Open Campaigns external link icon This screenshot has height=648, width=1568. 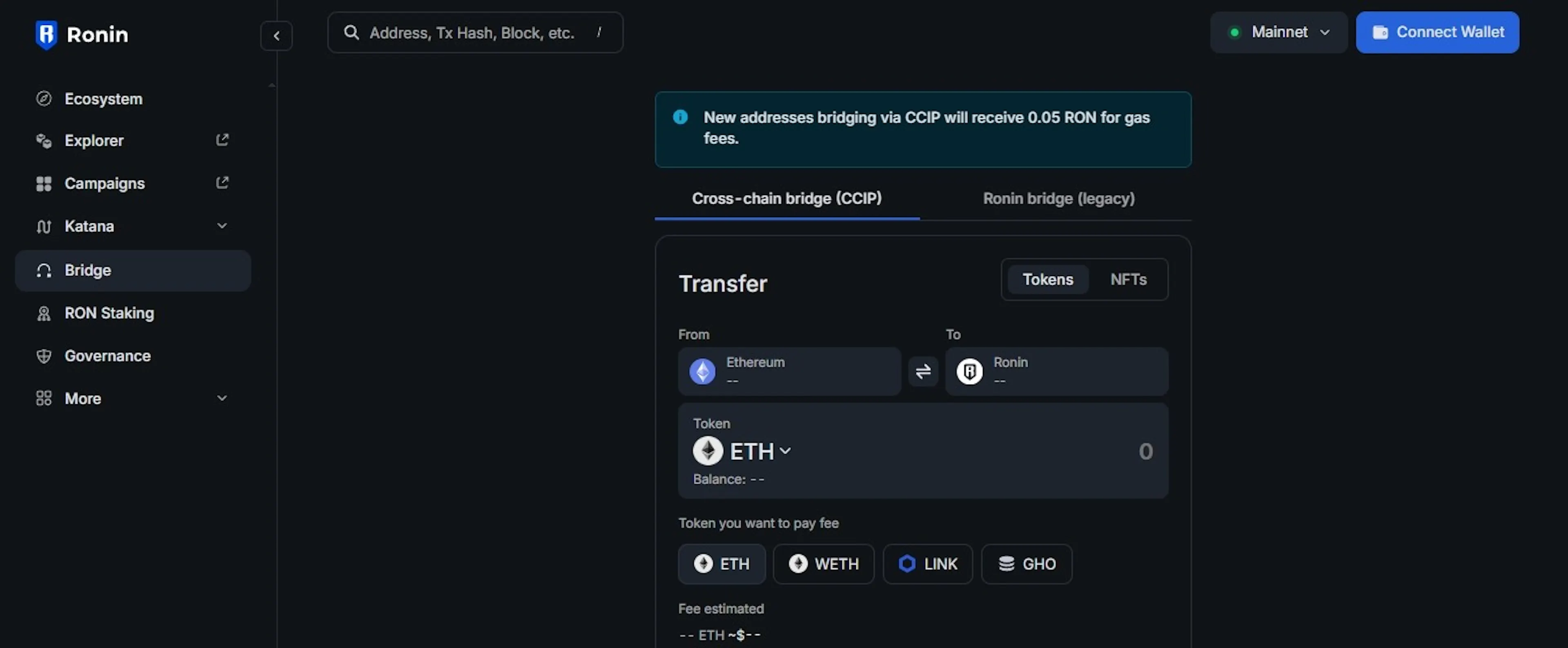(x=222, y=183)
